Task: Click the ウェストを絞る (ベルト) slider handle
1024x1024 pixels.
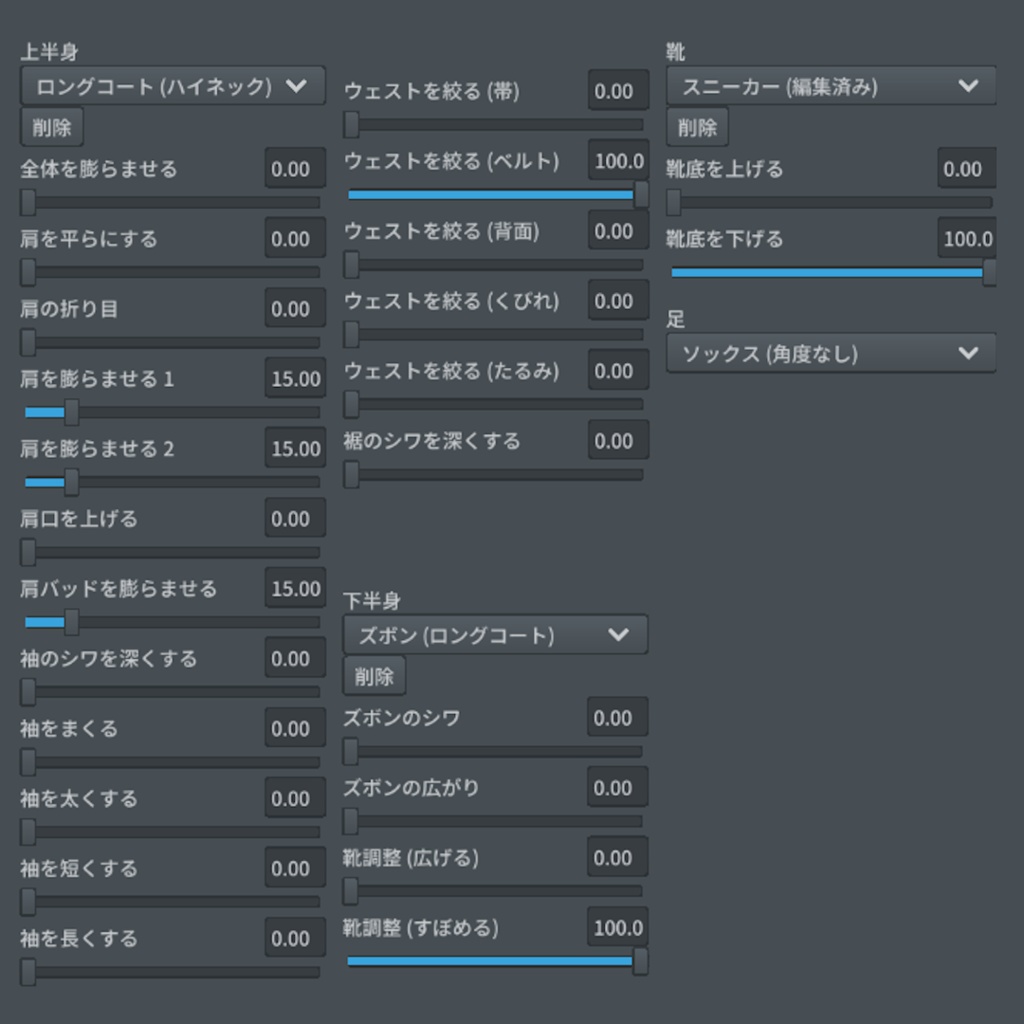Action: 640,195
